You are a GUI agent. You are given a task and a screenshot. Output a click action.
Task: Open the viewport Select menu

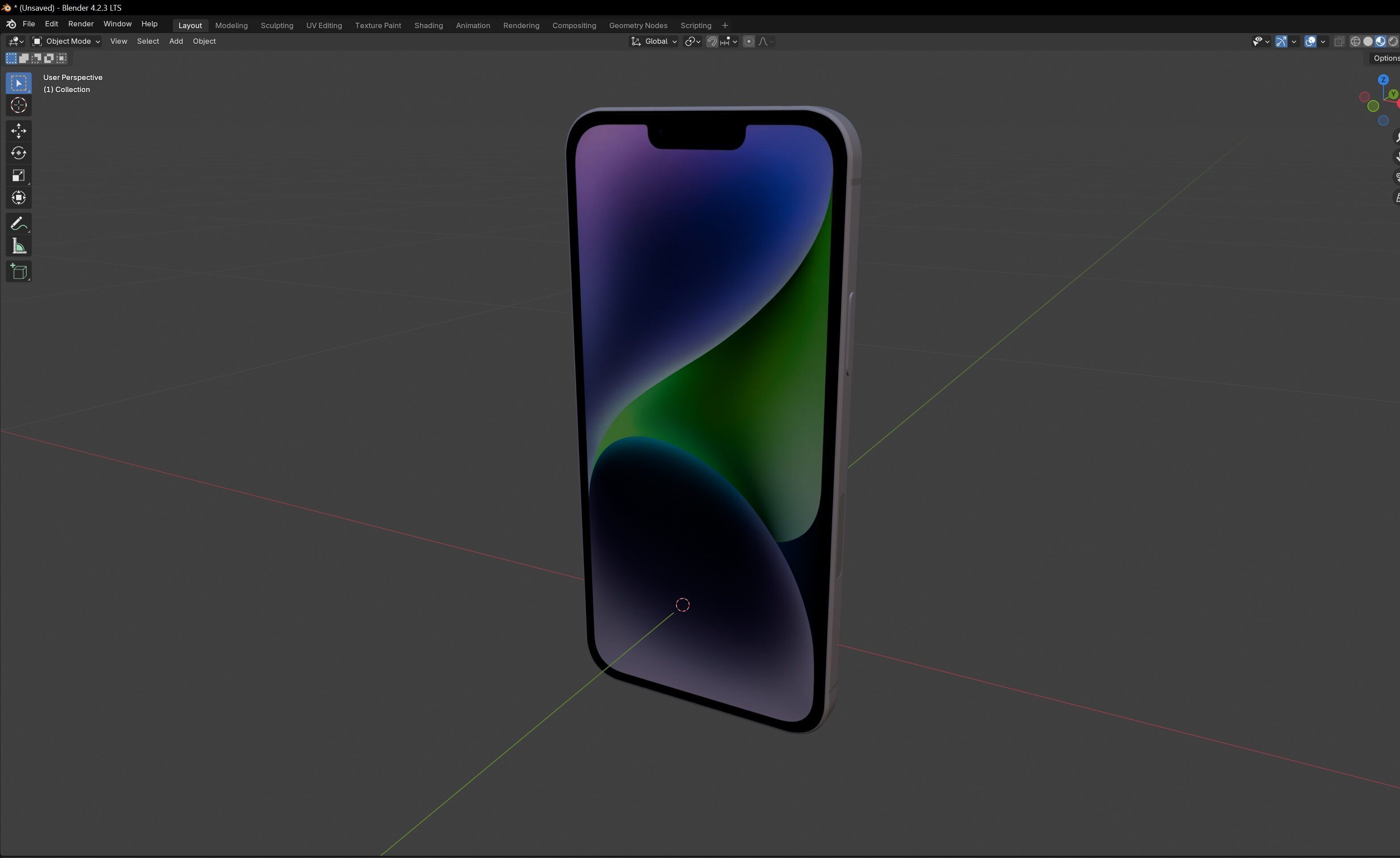(x=148, y=42)
